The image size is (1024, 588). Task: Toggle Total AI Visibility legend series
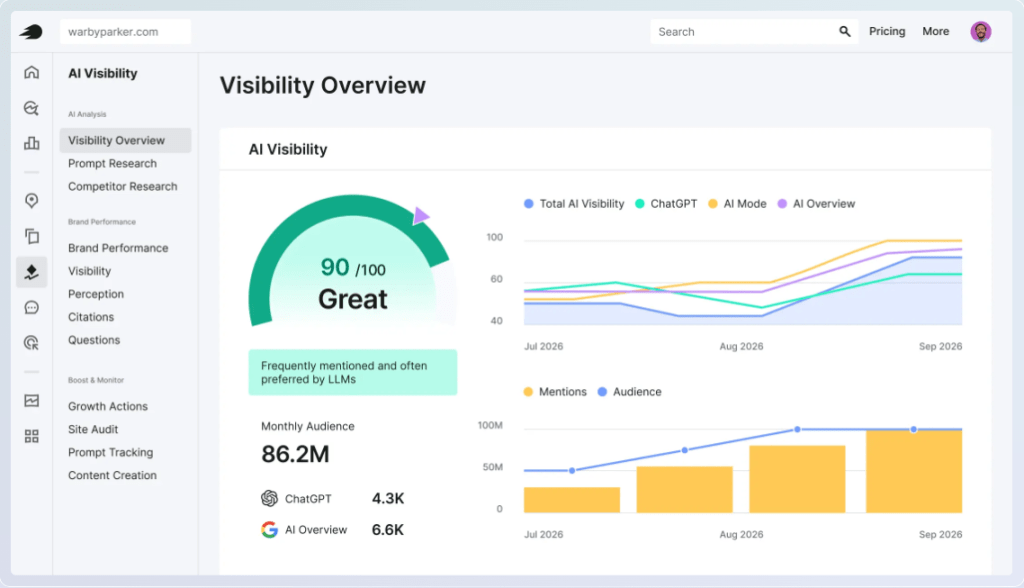coord(574,204)
